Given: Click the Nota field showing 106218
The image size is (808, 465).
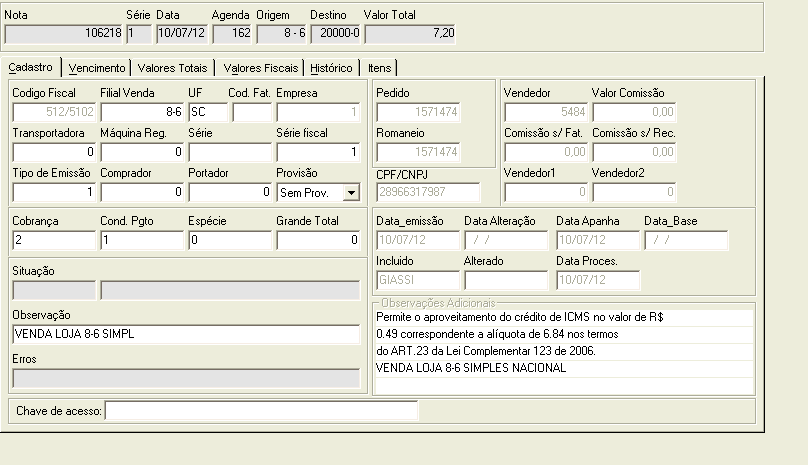Looking at the screenshot, I should coord(63,34).
